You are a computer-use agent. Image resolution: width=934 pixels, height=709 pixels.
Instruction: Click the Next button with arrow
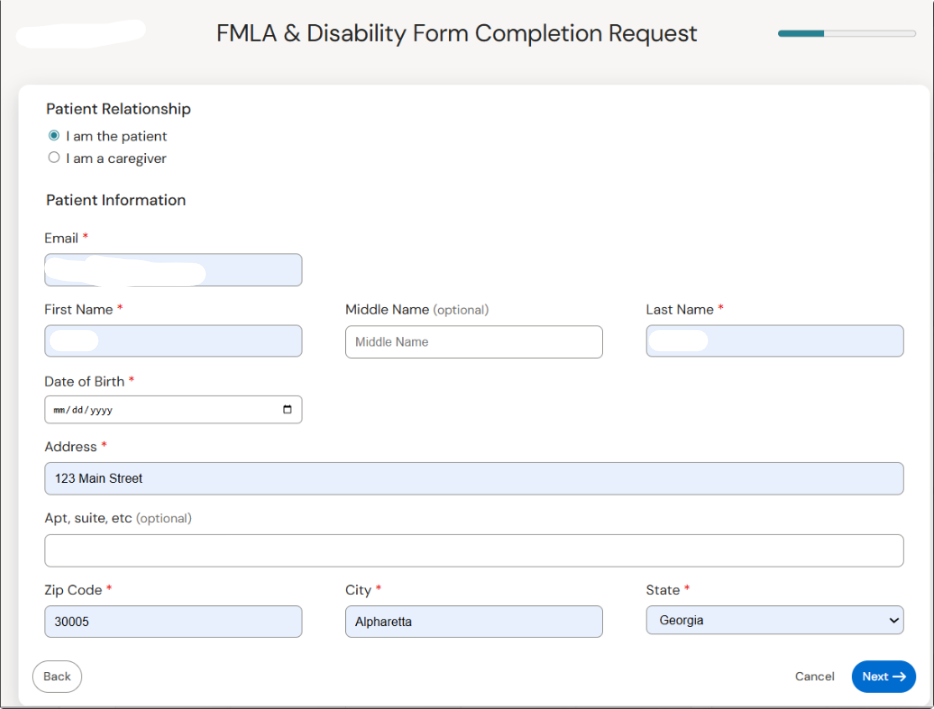(x=883, y=677)
